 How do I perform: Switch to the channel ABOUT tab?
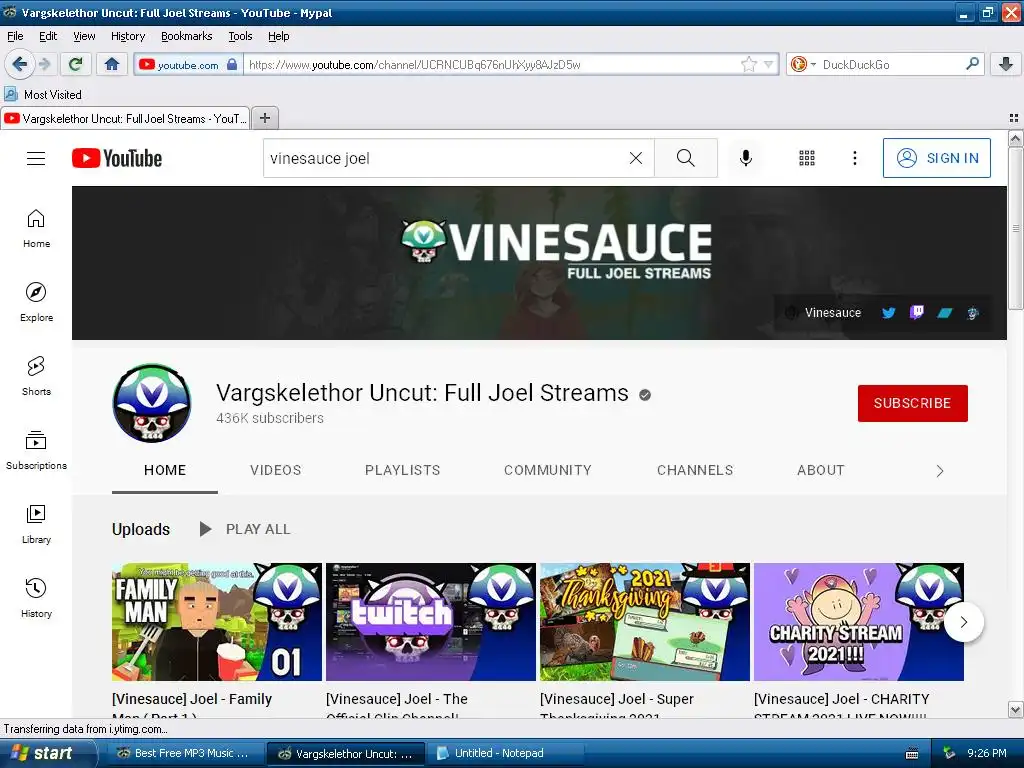click(x=820, y=470)
